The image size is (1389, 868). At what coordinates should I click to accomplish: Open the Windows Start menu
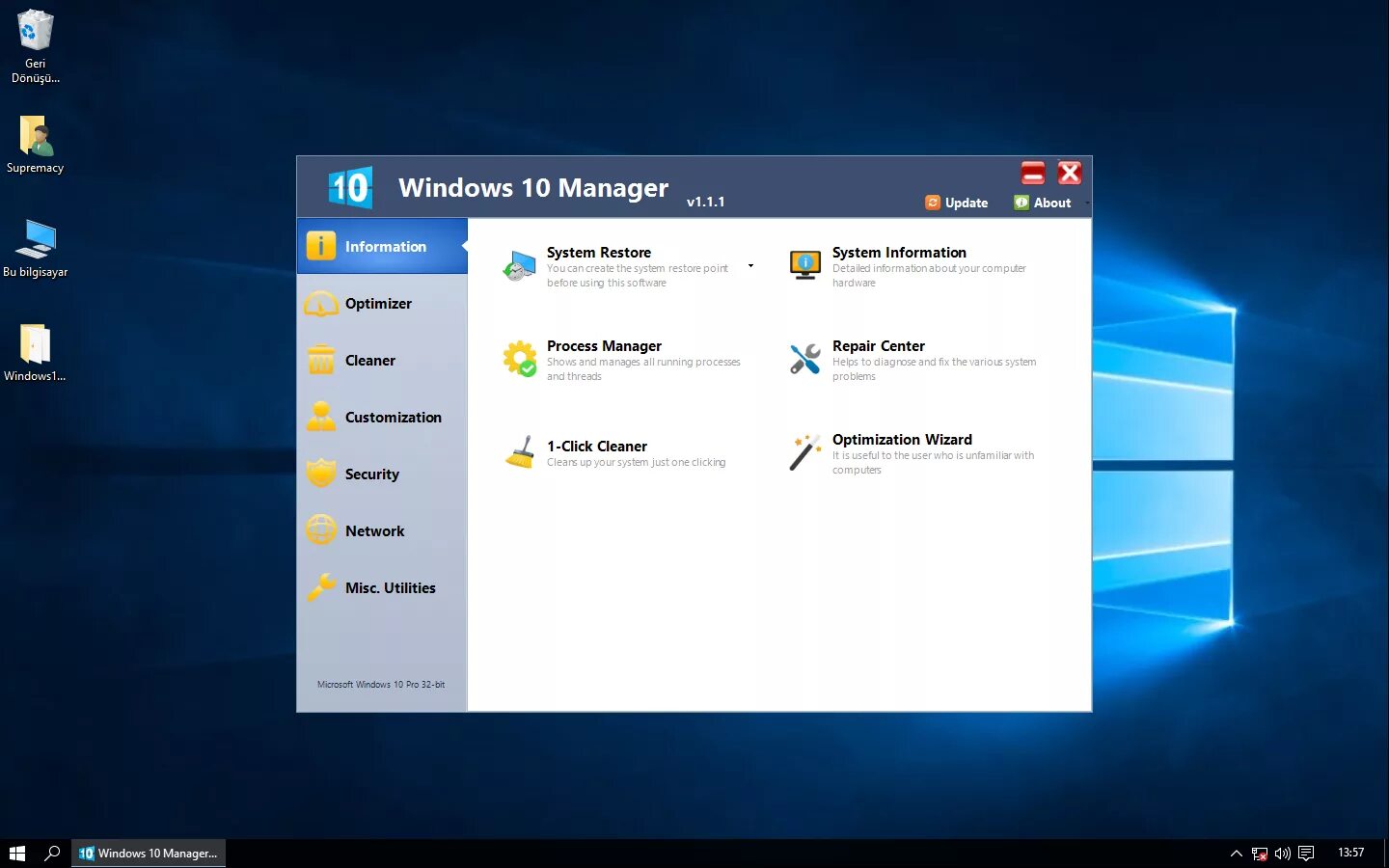coord(17,854)
